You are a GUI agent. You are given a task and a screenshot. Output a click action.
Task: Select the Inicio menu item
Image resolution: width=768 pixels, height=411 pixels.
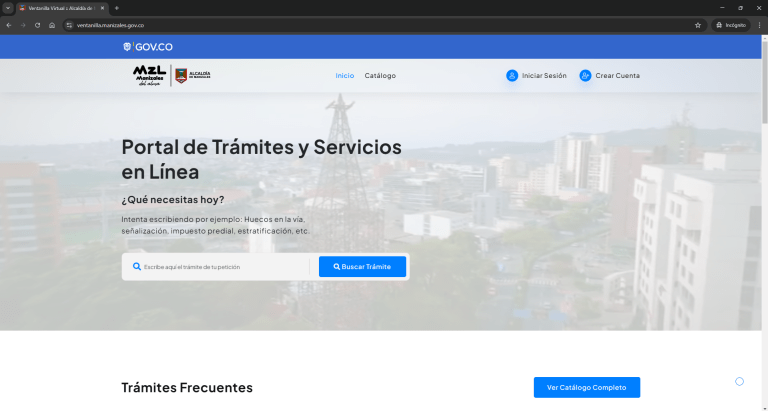[345, 75]
